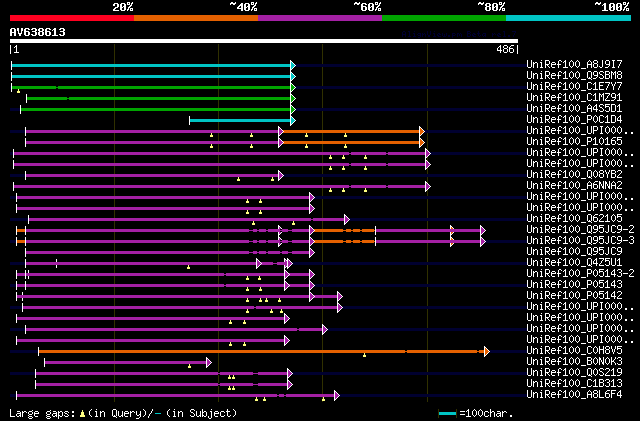Viewport: 640px width, 421px height.
Task: Select the short cyan P0C1D4 alignment bar
Action: [240, 120]
